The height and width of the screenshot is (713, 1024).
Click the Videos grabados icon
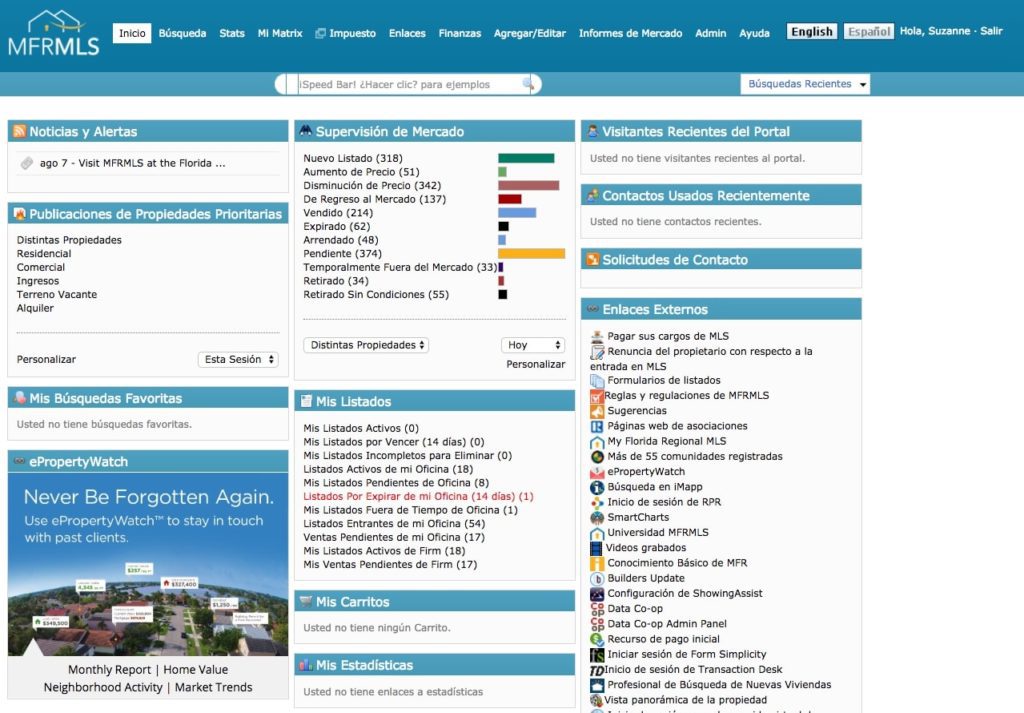pos(598,548)
